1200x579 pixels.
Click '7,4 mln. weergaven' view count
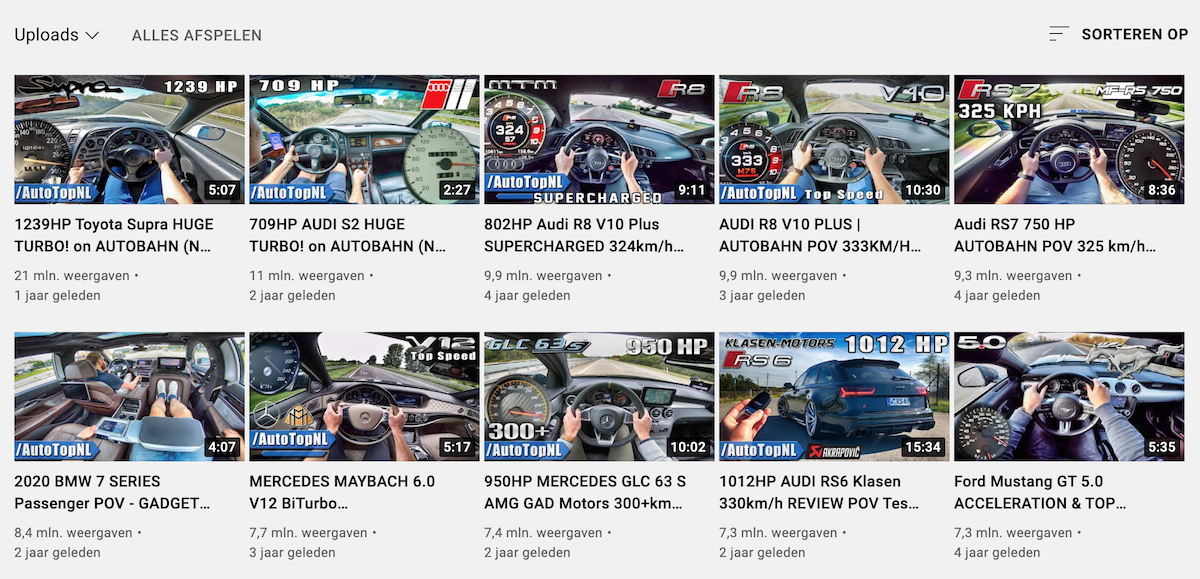(543, 533)
